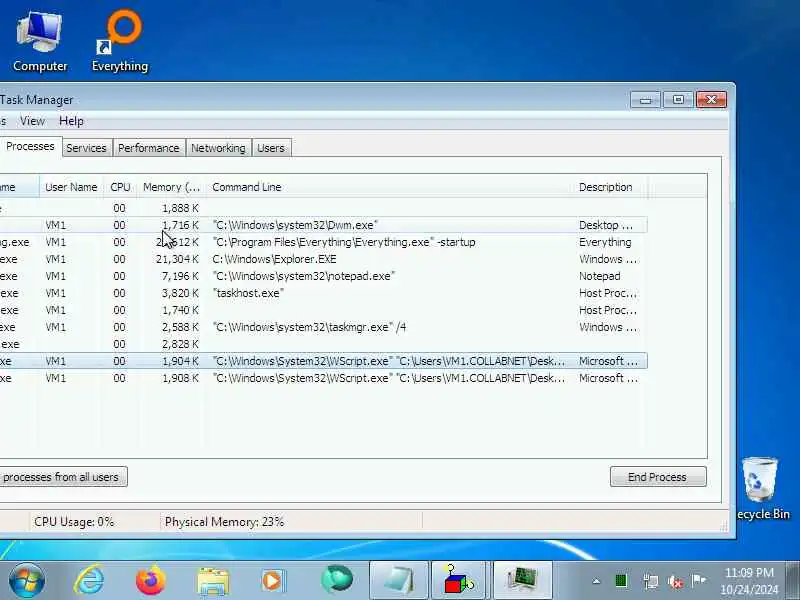800x600 pixels.
Task: Open Windows Explorer folder taskbar icon
Action: [213, 580]
